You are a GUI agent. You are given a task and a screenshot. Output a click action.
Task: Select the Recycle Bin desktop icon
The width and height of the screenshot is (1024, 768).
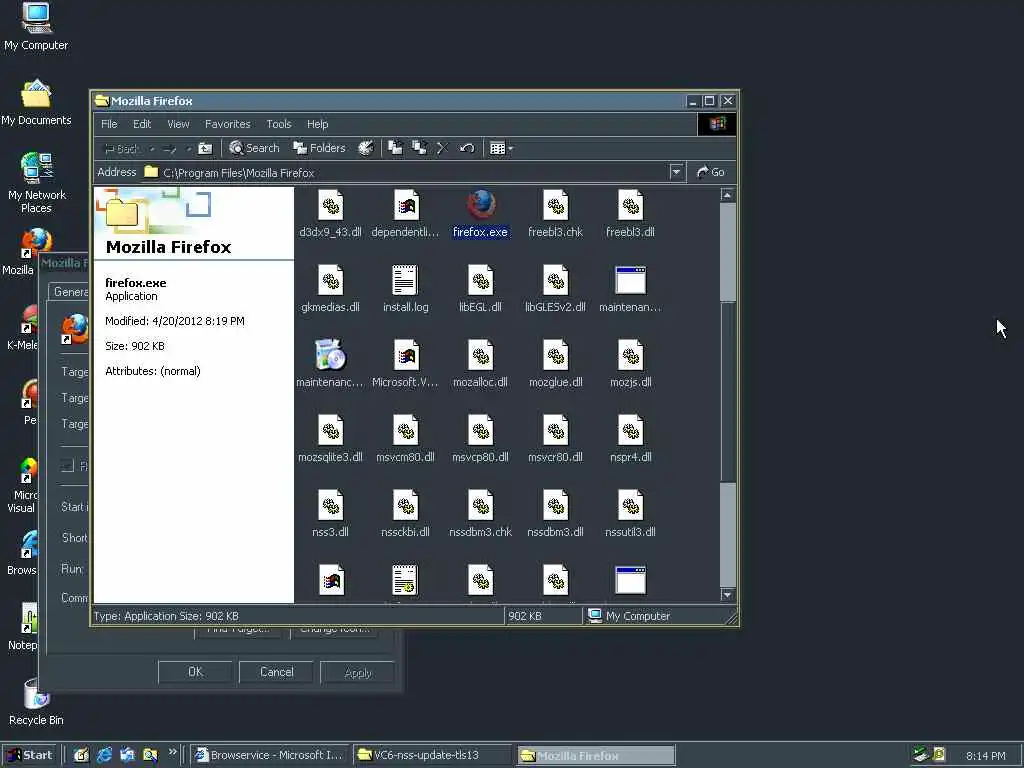pyautogui.click(x=36, y=703)
